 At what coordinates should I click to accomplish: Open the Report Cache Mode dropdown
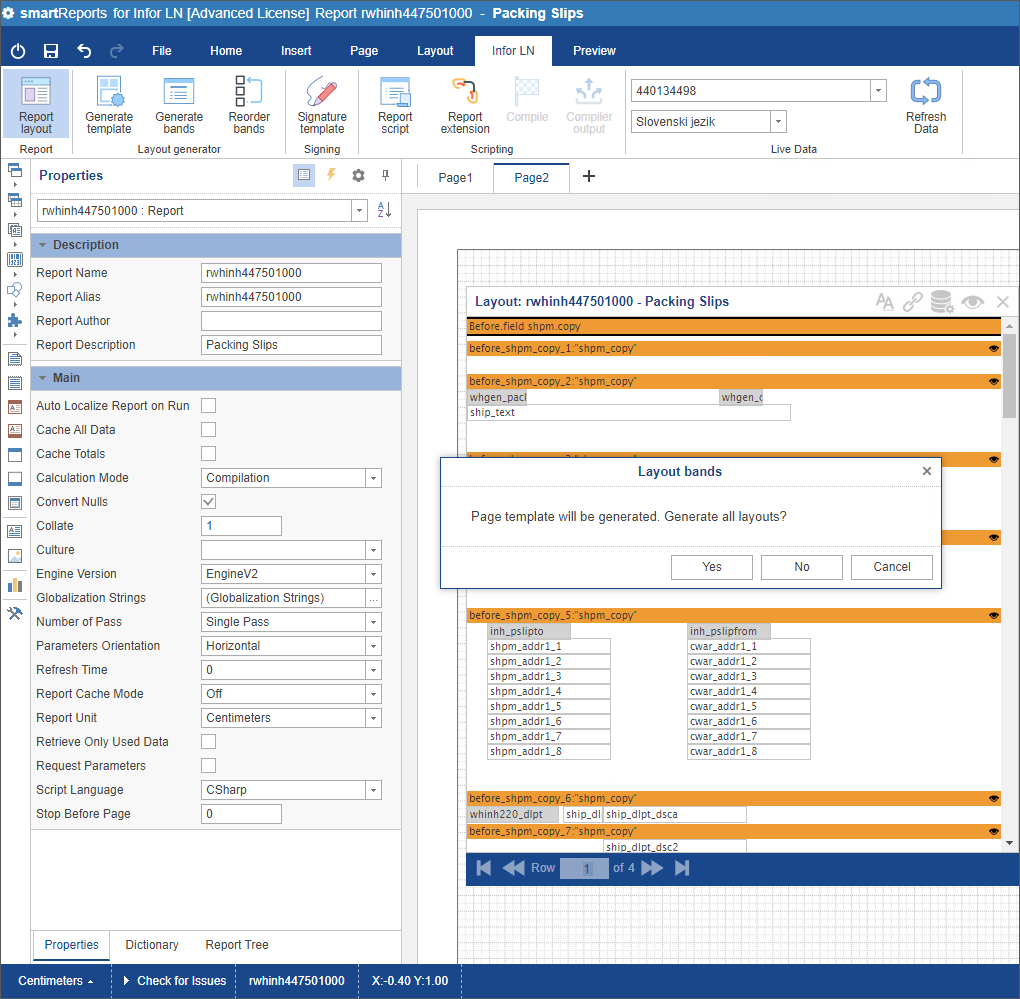(373, 695)
